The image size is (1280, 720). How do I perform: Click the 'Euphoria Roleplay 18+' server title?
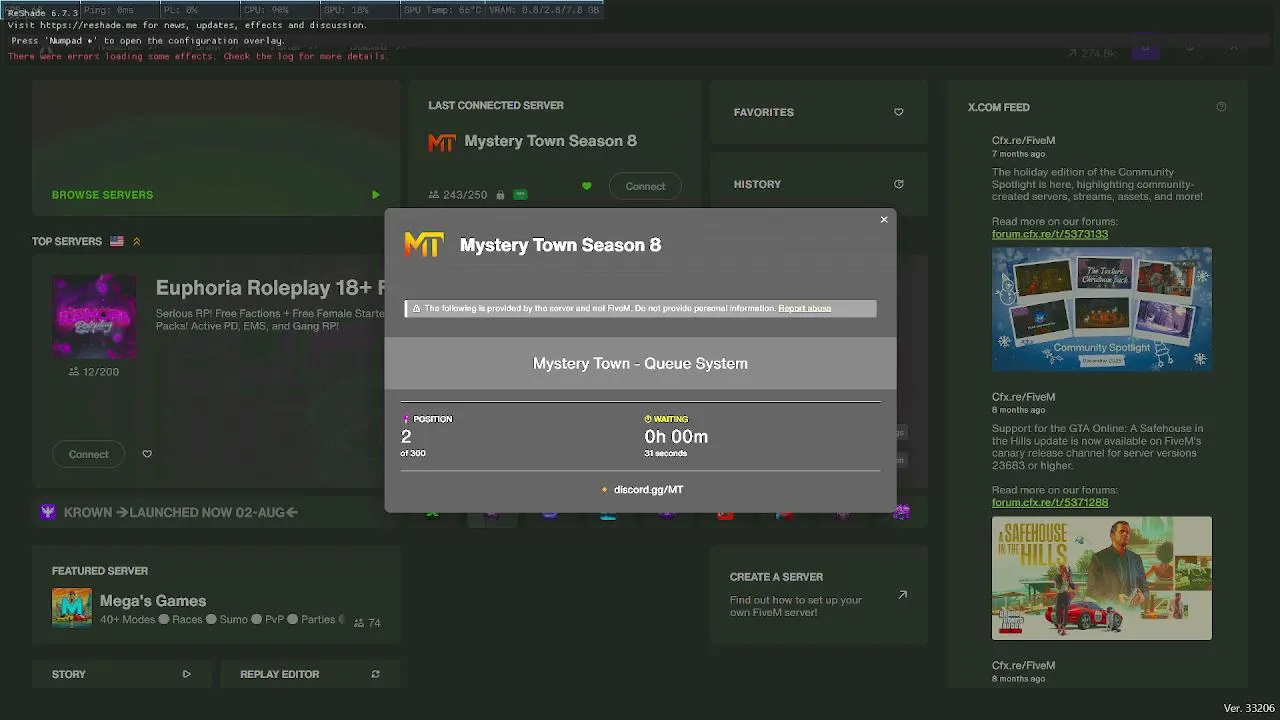[x=270, y=288]
